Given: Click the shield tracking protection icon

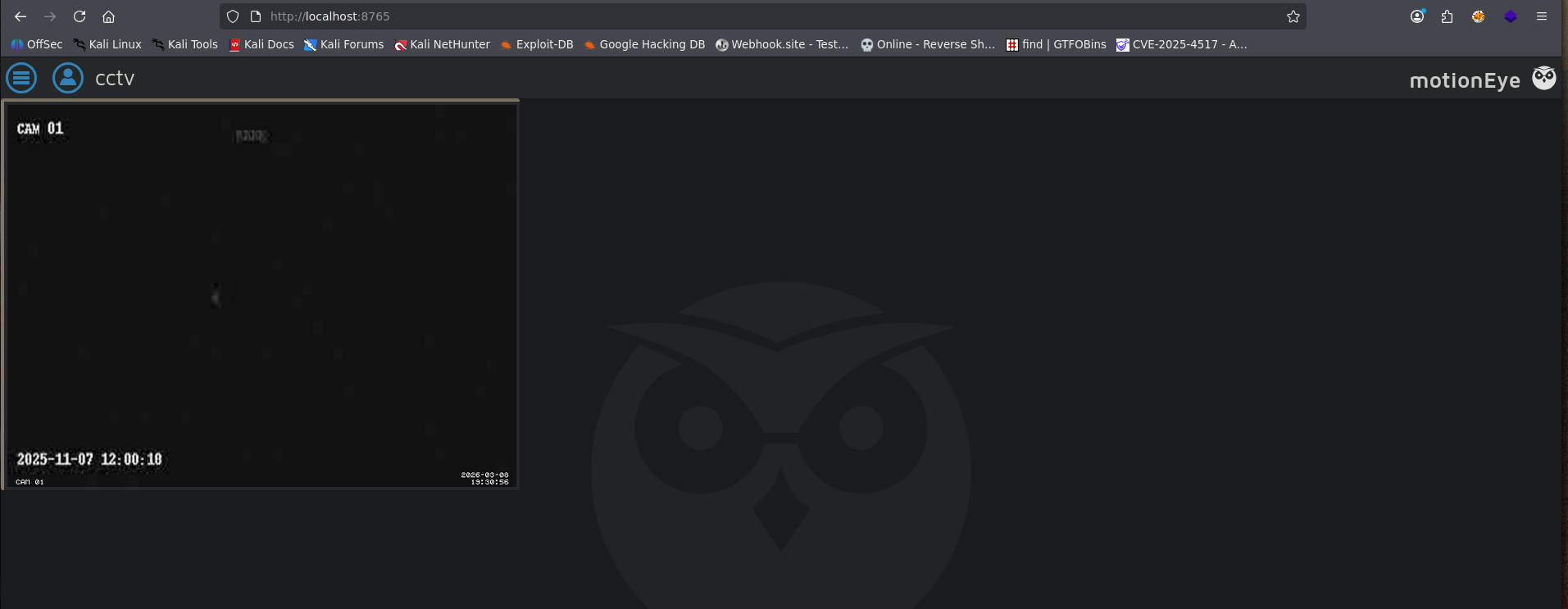Looking at the screenshot, I should (233, 16).
